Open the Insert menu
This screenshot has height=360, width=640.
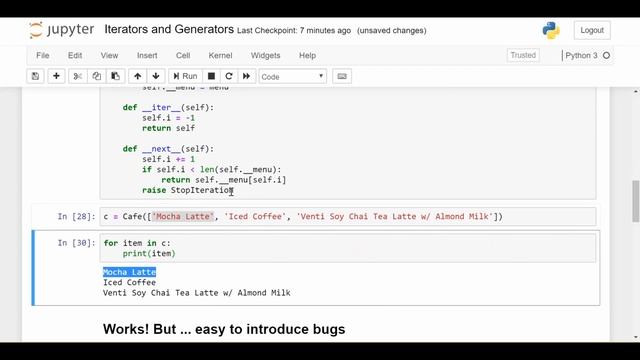[147, 56]
